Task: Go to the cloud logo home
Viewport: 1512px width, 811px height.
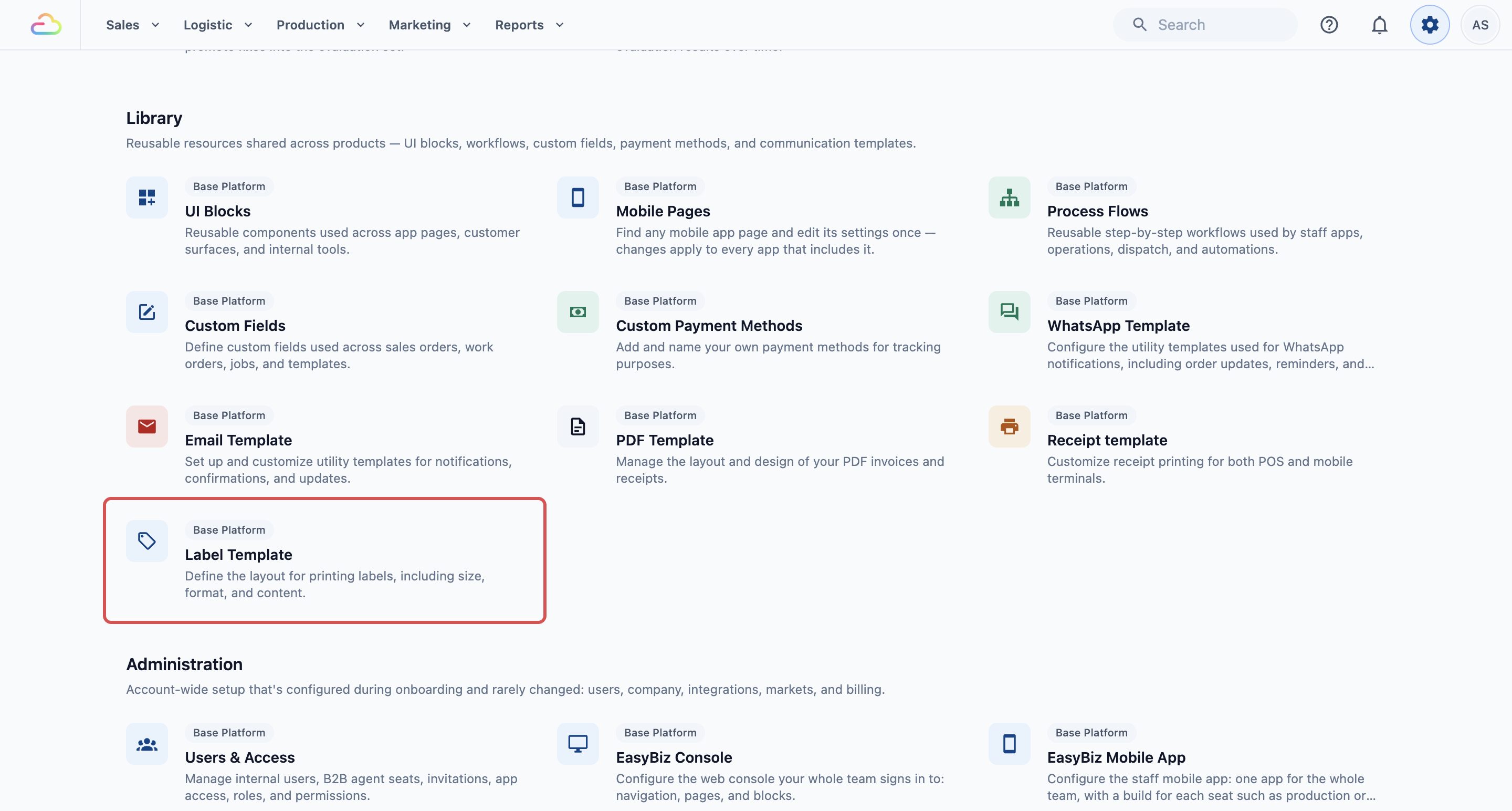Action: tap(46, 25)
